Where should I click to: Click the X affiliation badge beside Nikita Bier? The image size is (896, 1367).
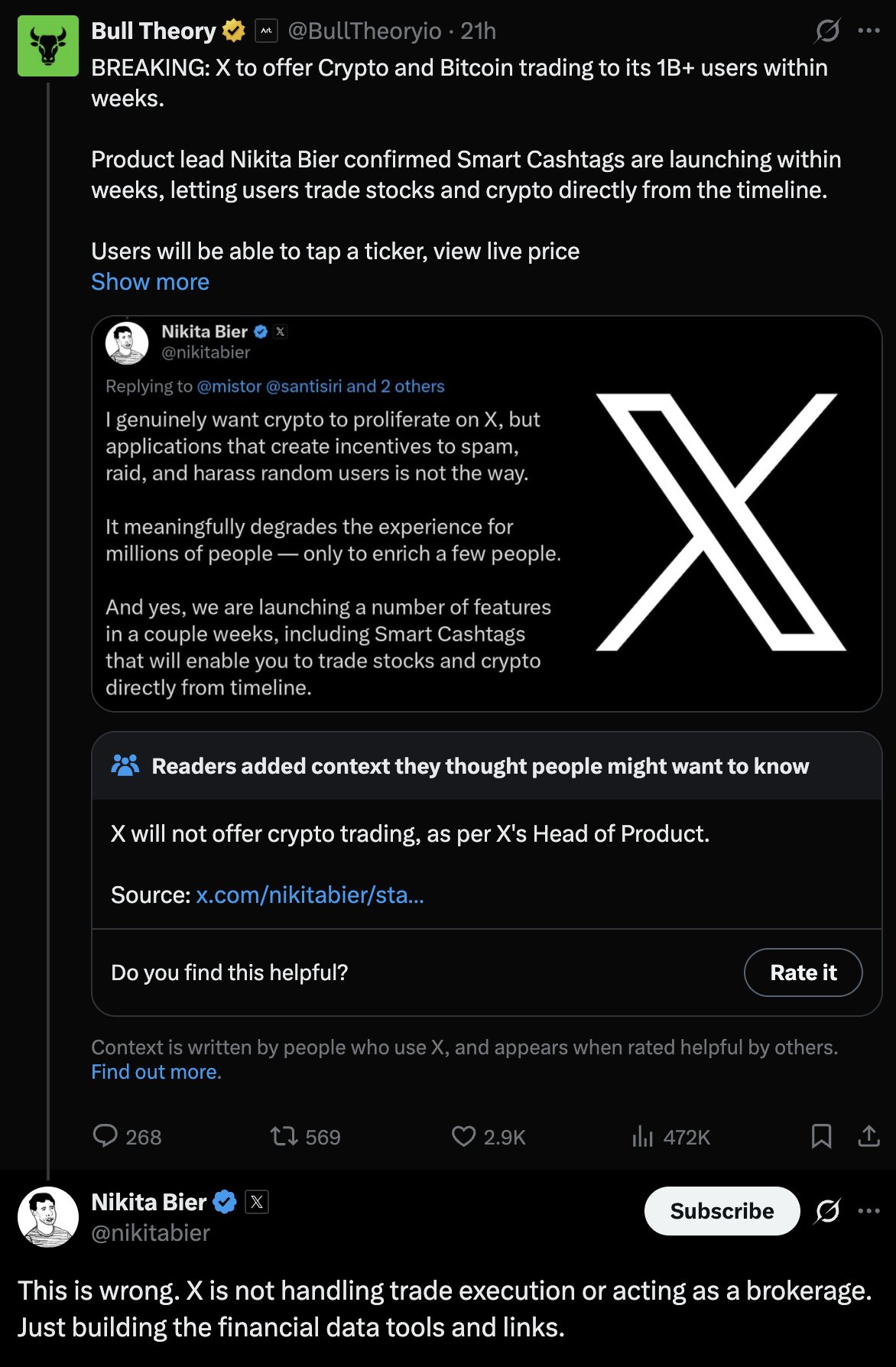(x=257, y=1202)
